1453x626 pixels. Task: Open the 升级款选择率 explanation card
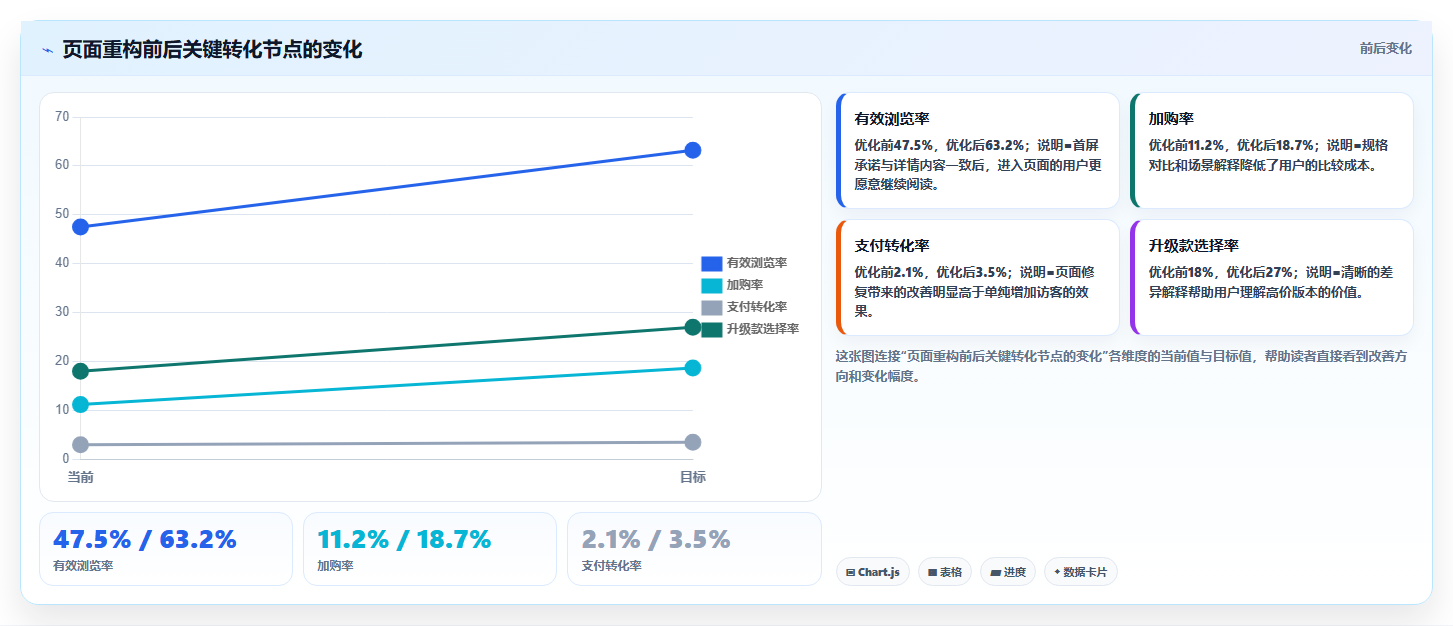pyautogui.click(x=1271, y=277)
